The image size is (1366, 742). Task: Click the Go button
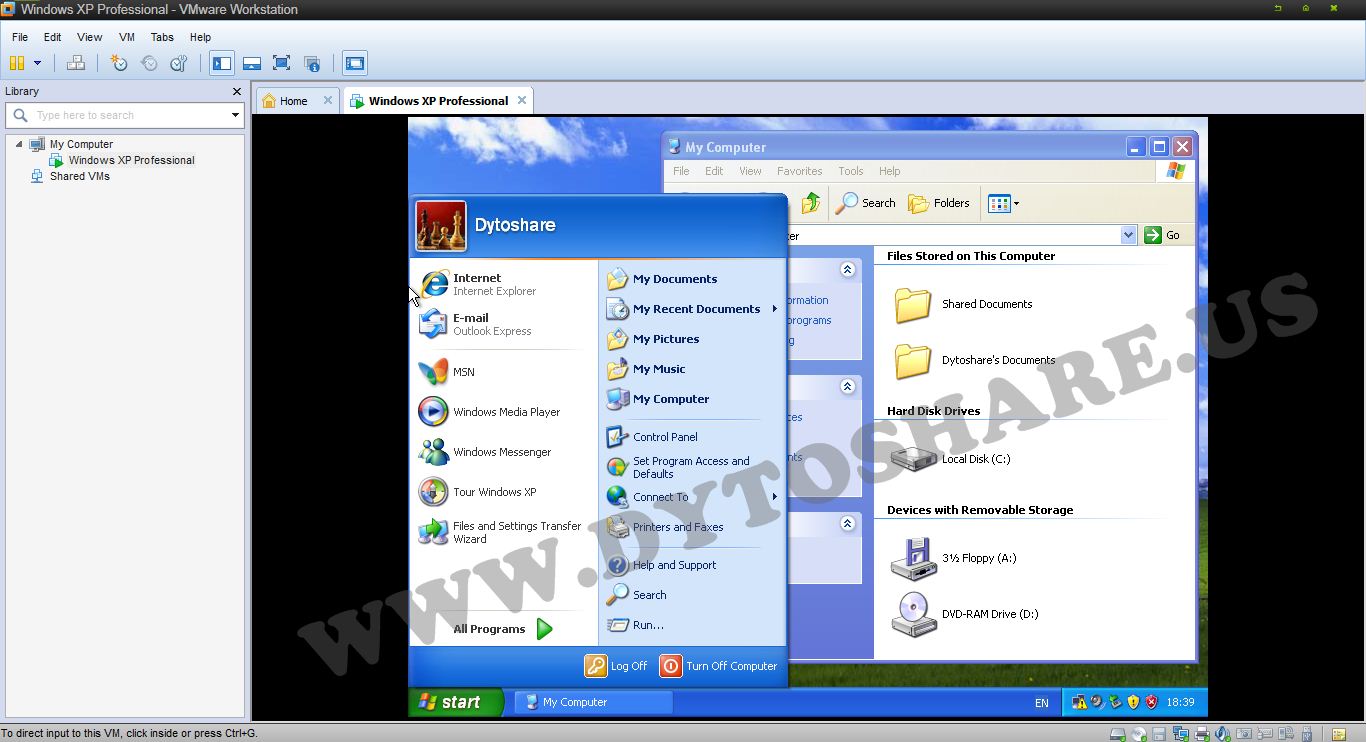click(1162, 235)
